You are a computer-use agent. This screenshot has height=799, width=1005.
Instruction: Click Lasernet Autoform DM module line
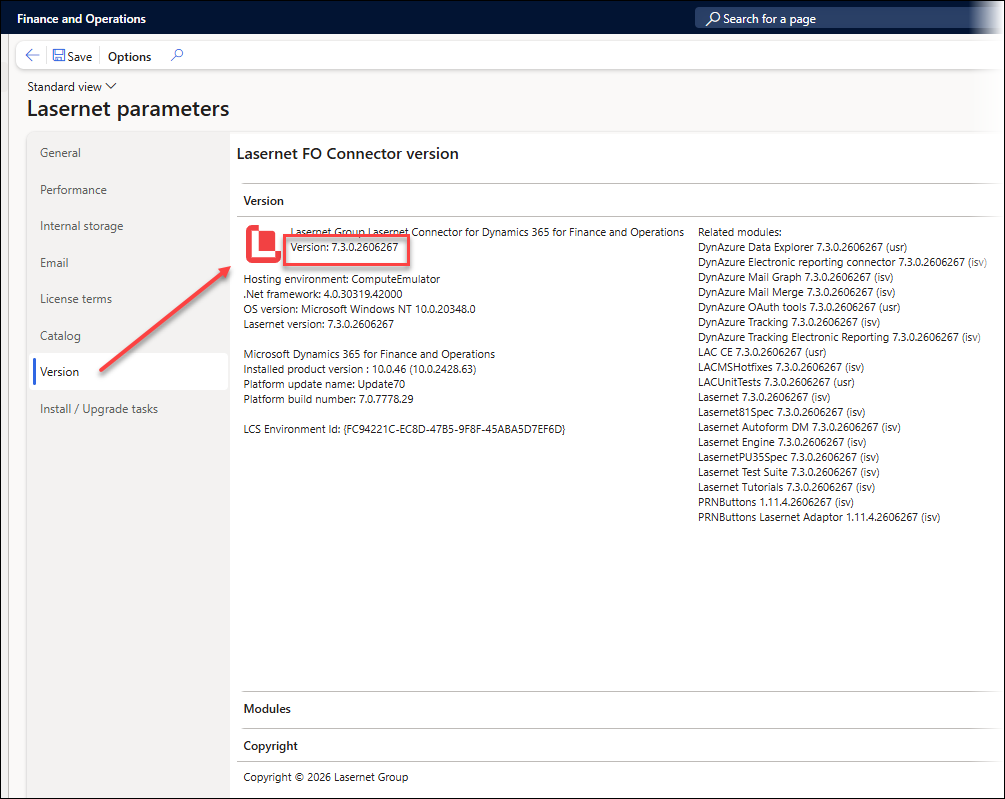(x=799, y=427)
